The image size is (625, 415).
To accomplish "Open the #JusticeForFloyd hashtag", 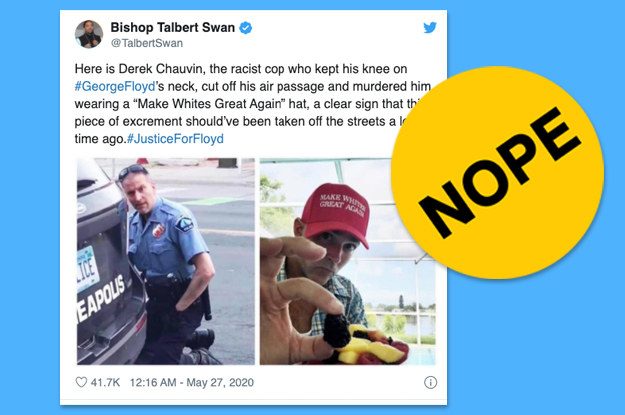I will pos(175,139).
